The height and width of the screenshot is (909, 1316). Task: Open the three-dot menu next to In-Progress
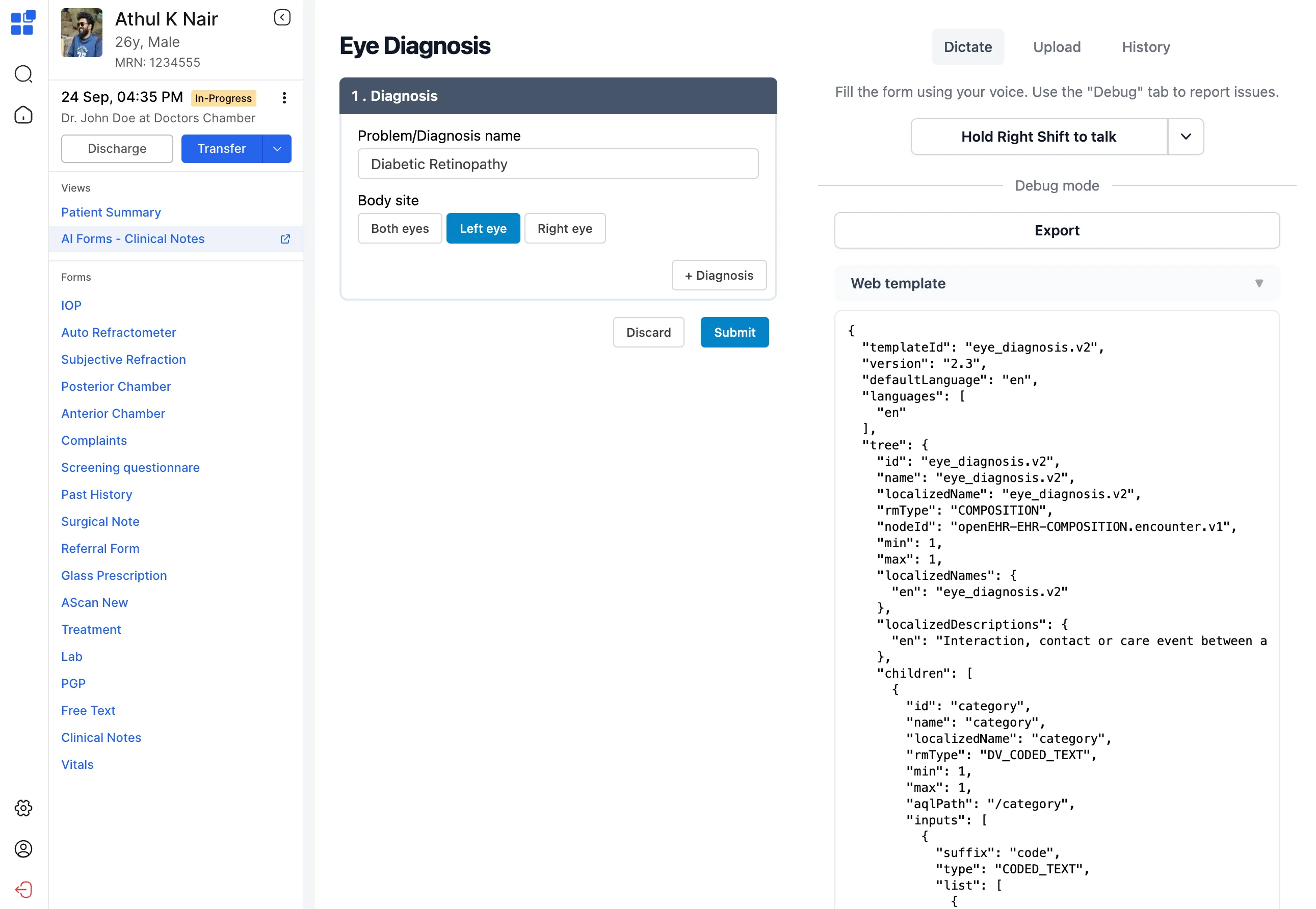click(x=284, y=97)
